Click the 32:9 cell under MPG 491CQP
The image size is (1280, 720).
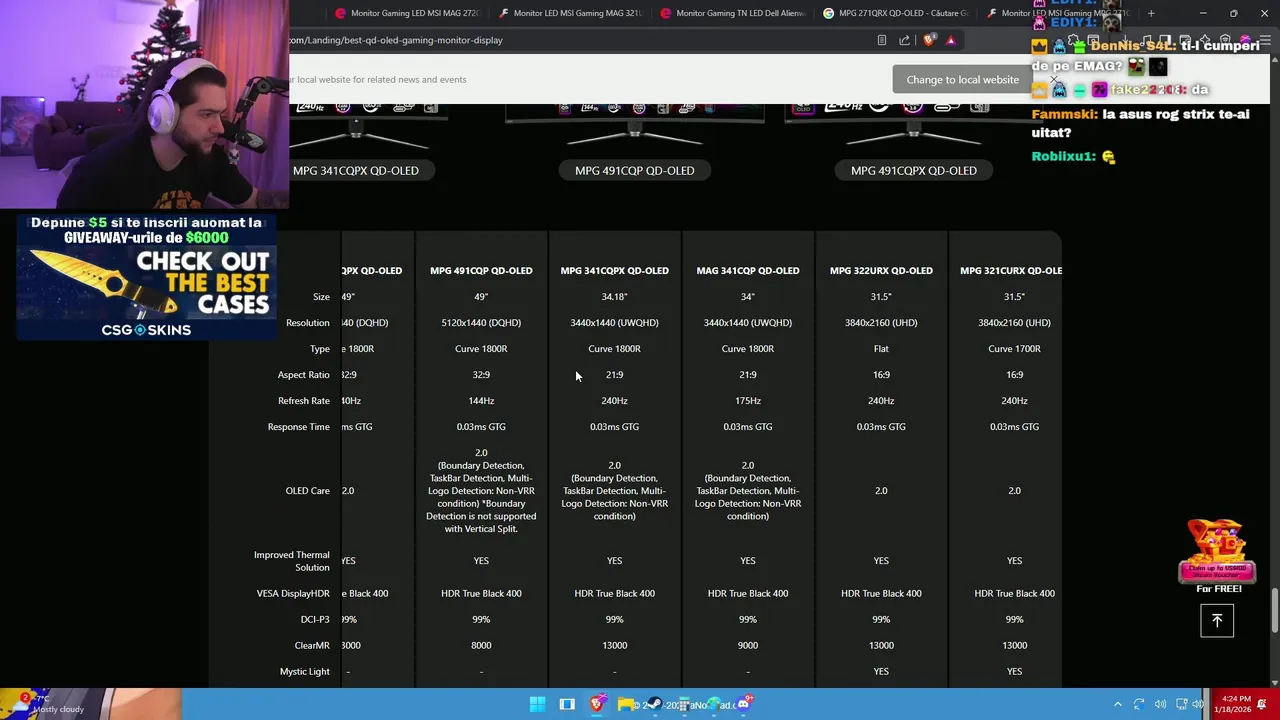(x=481, y=375)
